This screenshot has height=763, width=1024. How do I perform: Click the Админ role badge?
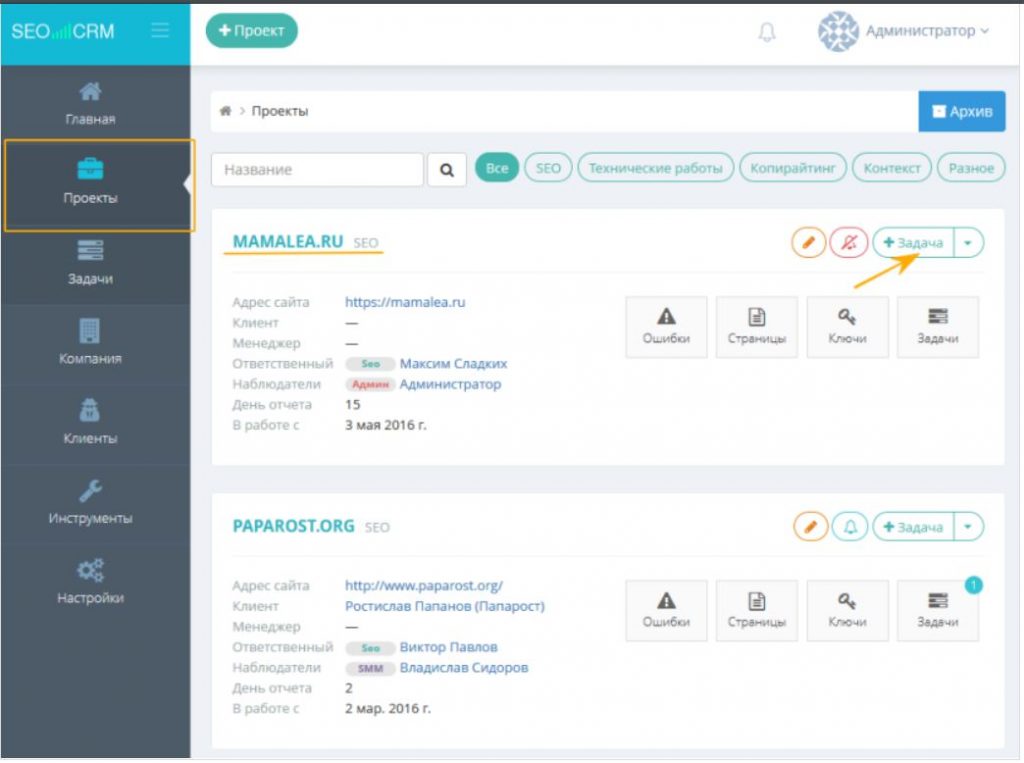click(370, 384)
